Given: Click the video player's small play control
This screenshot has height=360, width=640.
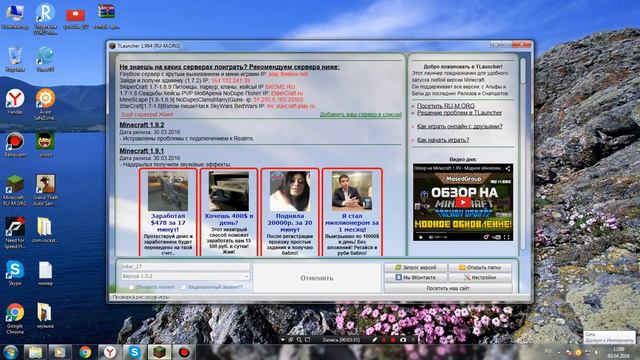Looking at the screenshot, I should pos(420,237).
